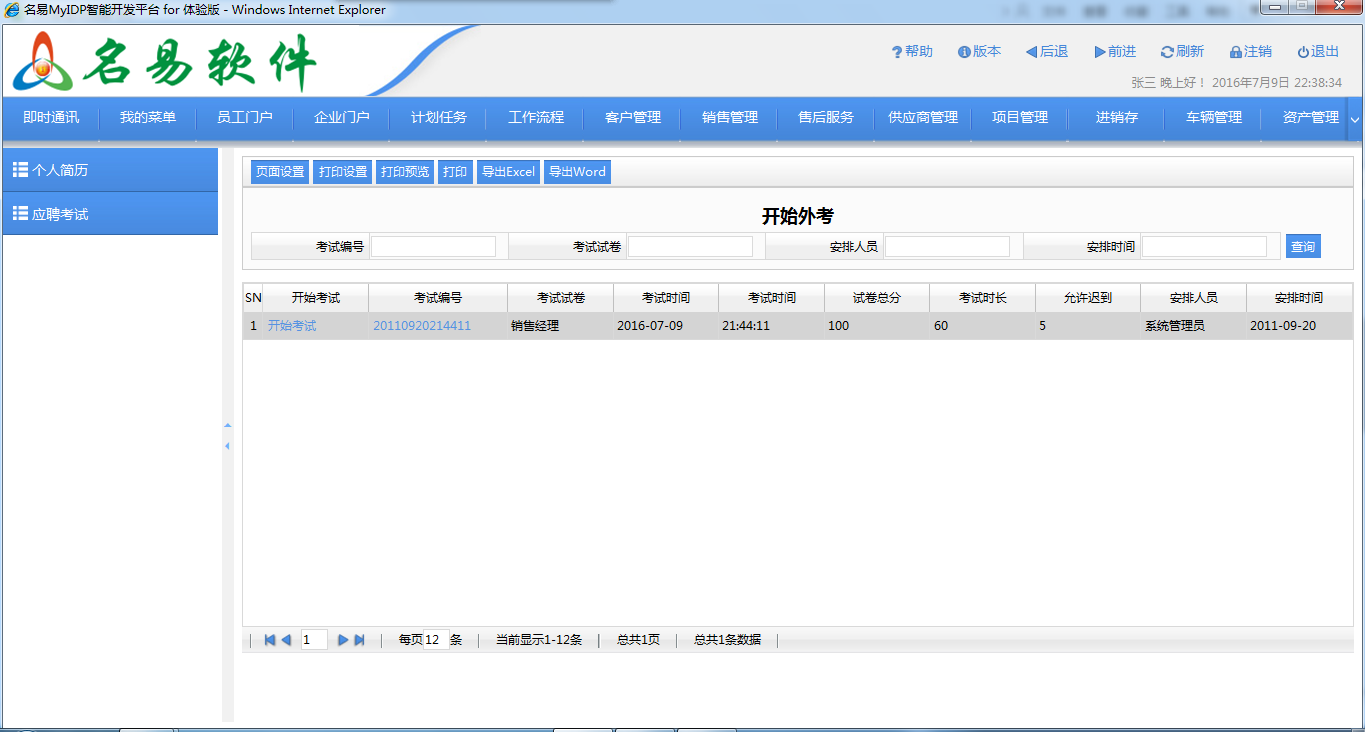
Task: Click the 退出 power icon to exit
Action: (x=1303, y=52)
